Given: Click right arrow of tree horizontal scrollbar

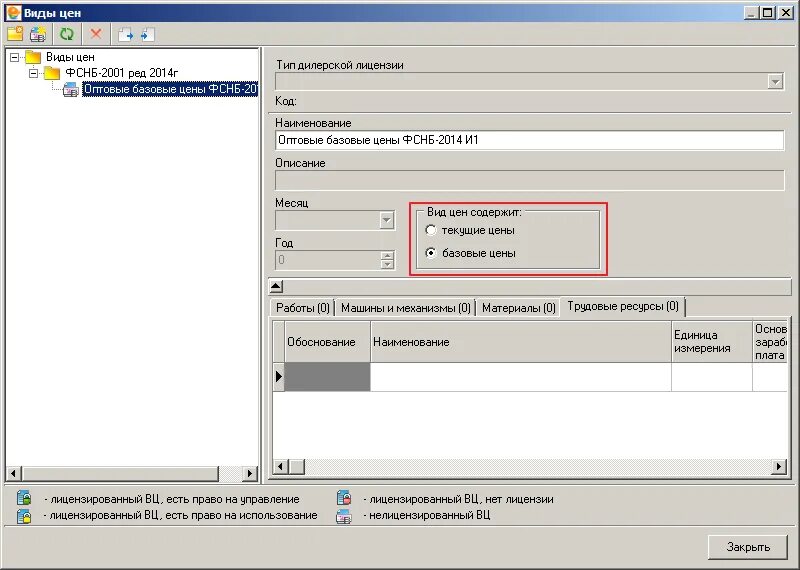Looking at the screenshot, I should pyautogui.click(x=249, y=474).
